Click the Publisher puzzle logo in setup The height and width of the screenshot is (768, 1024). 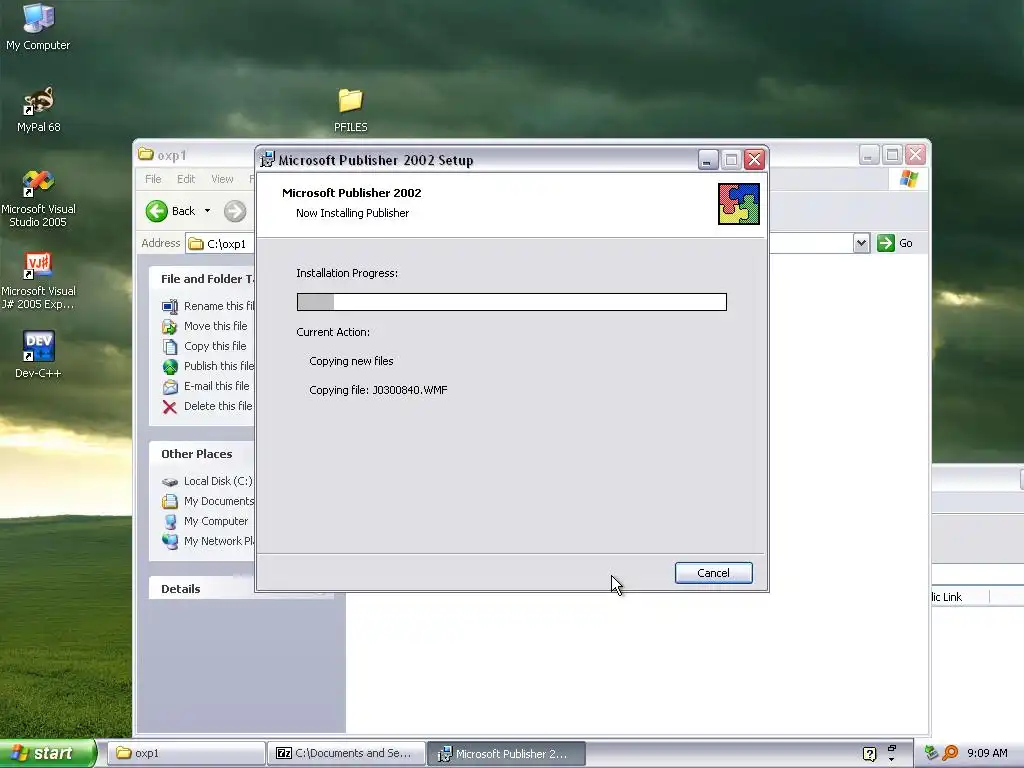click(739, 204)
